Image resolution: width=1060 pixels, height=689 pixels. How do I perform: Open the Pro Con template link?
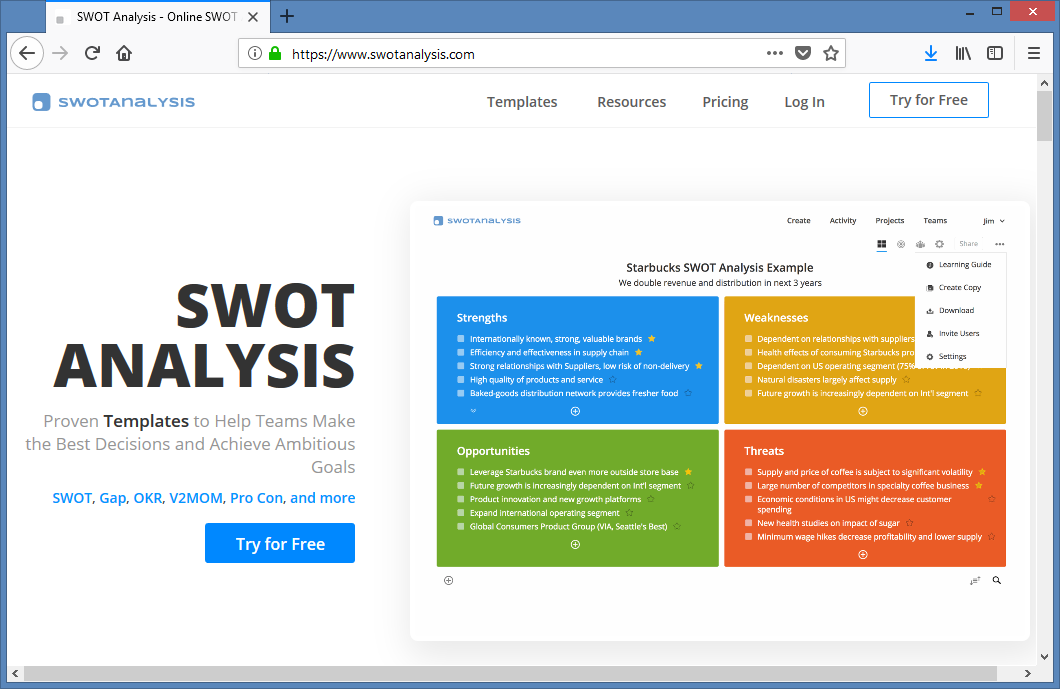(x=256, y=498)
